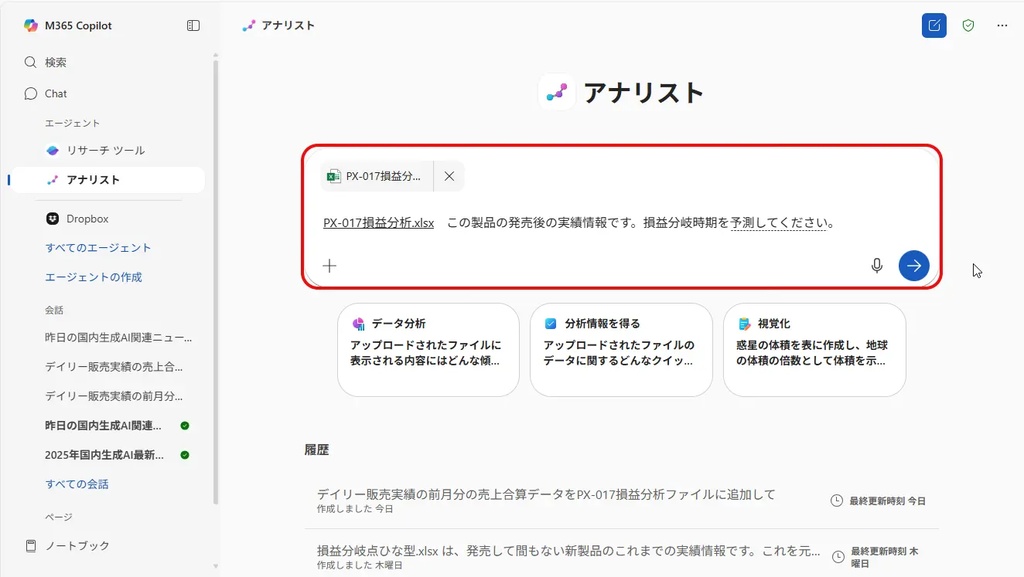This screenshot has height=577, width=1024.
Task: Send the prompt with arrow button
Action: [914, 265]
